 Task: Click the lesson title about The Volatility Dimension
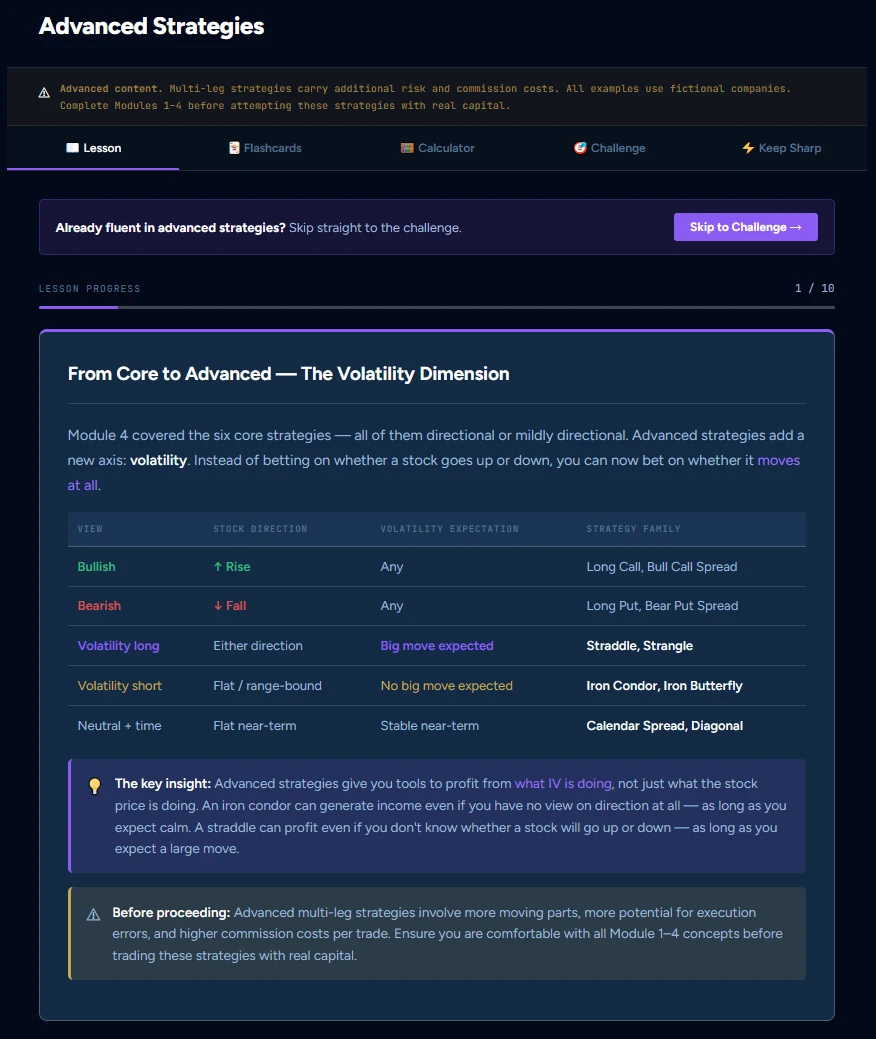tap(288, 374)
